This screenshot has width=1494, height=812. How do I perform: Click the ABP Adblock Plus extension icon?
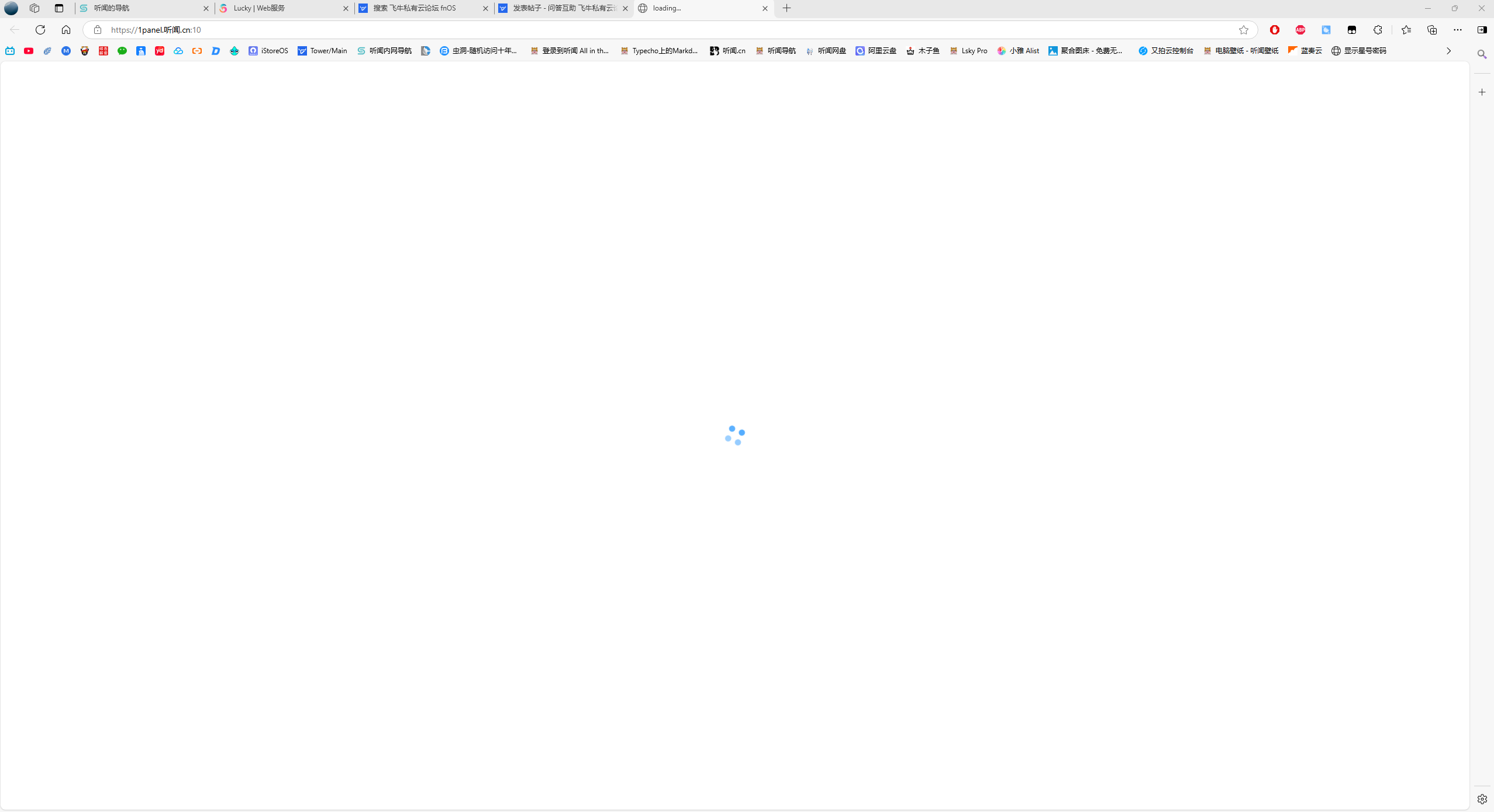pos(1300,30)
